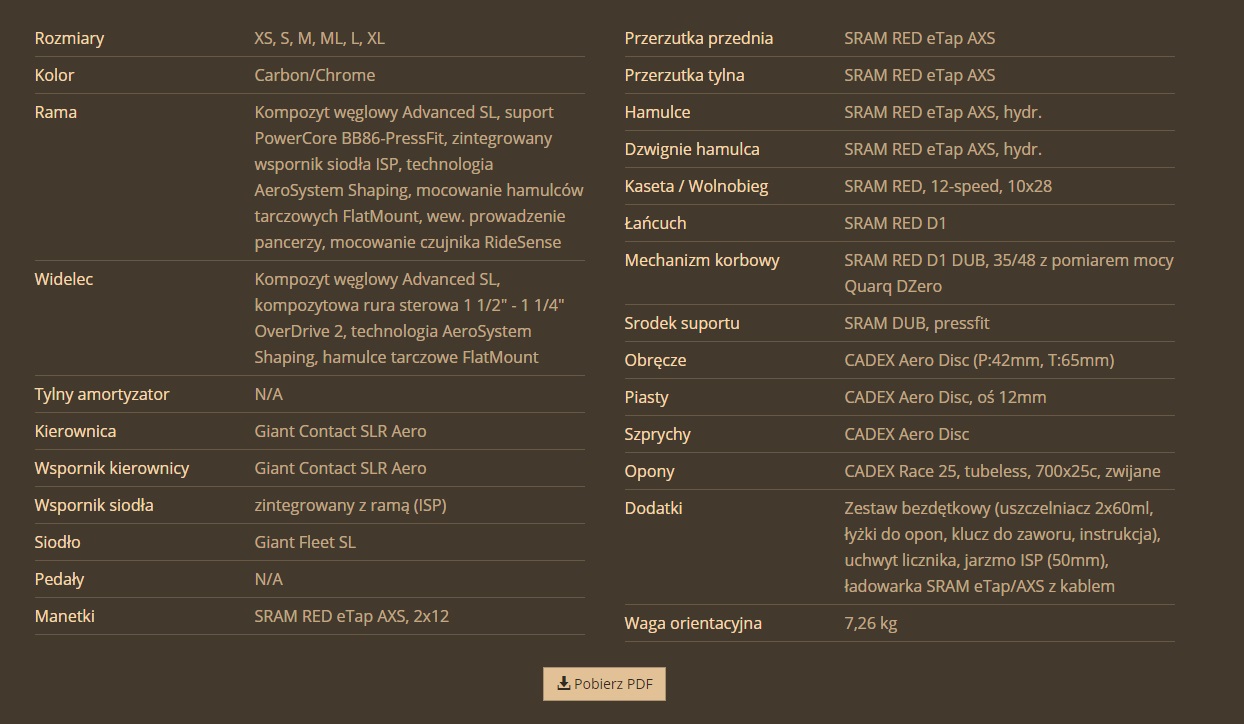
Task: Select the Dzwignie hamulca label
Action: 692,149
